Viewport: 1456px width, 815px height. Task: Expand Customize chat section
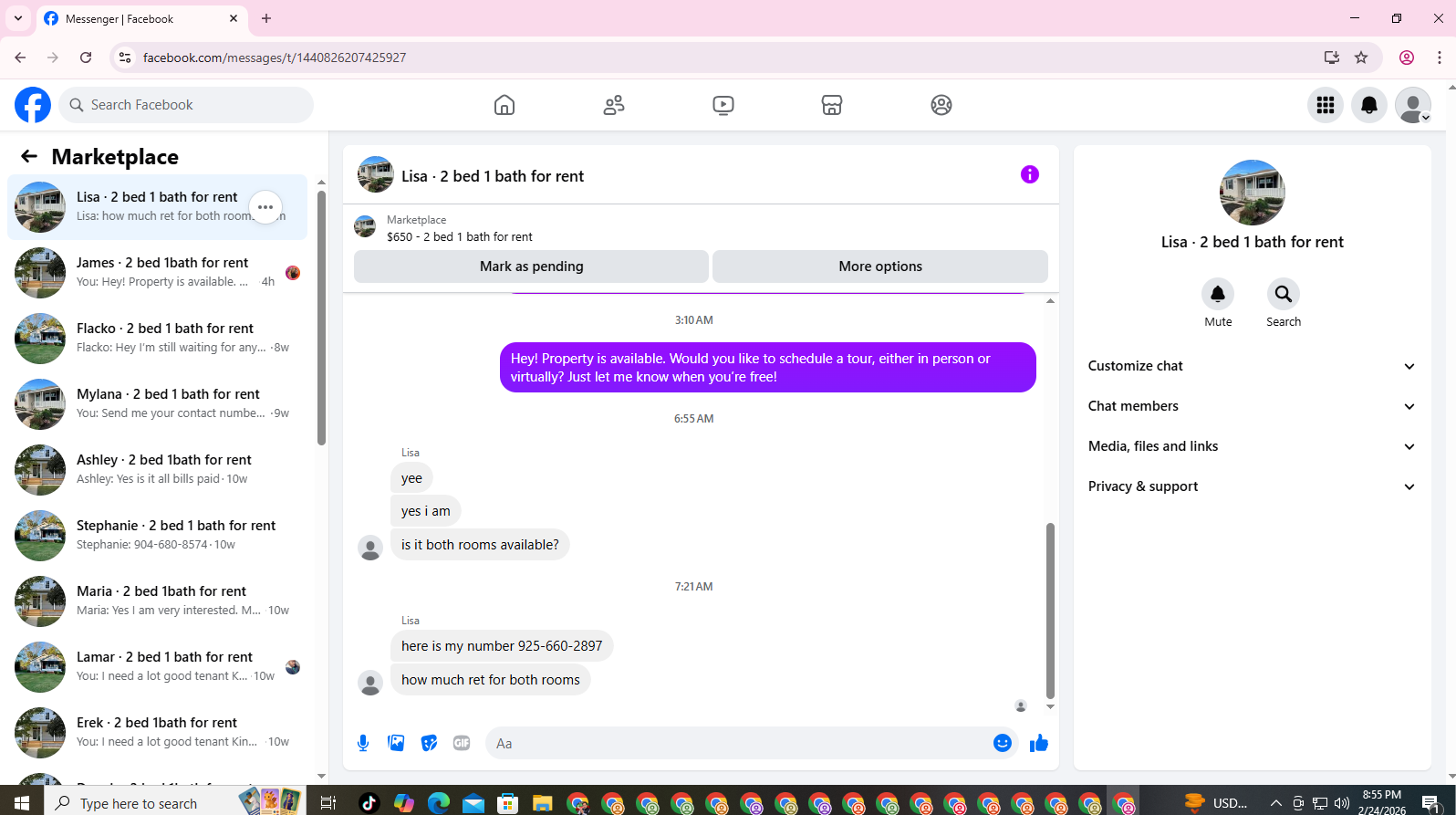pos(1252,366)
